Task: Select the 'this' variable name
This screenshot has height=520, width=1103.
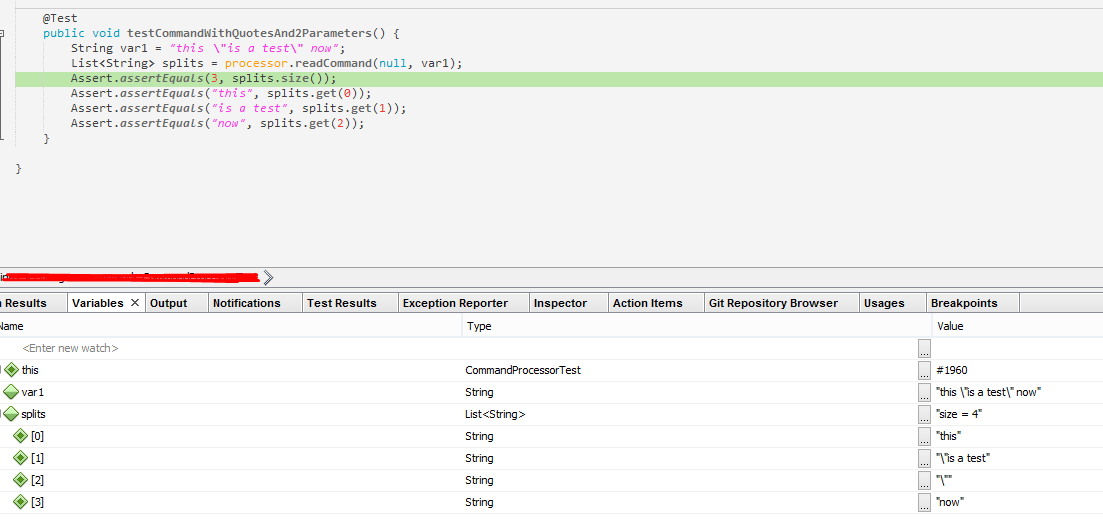Action: (x=30, y=370)
